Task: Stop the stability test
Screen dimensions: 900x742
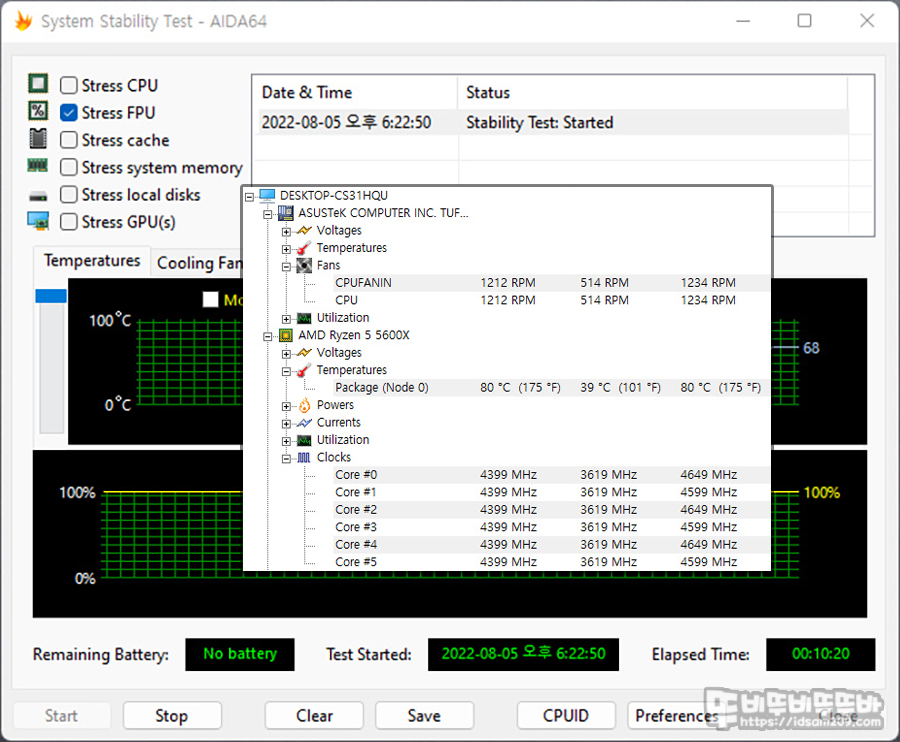Action: click(x=172, y=716)
